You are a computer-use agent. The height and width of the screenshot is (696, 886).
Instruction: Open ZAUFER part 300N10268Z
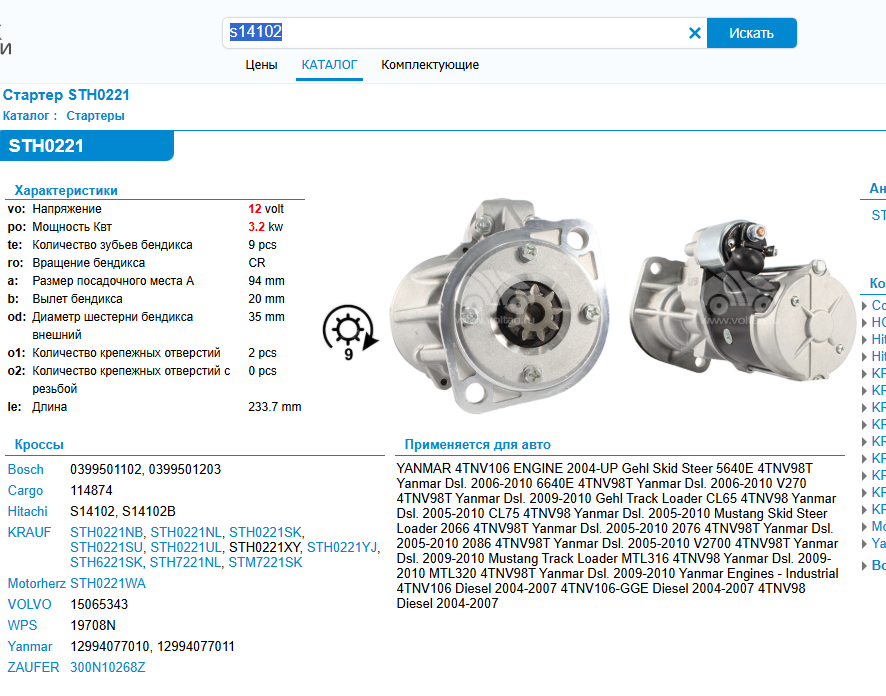107,667
